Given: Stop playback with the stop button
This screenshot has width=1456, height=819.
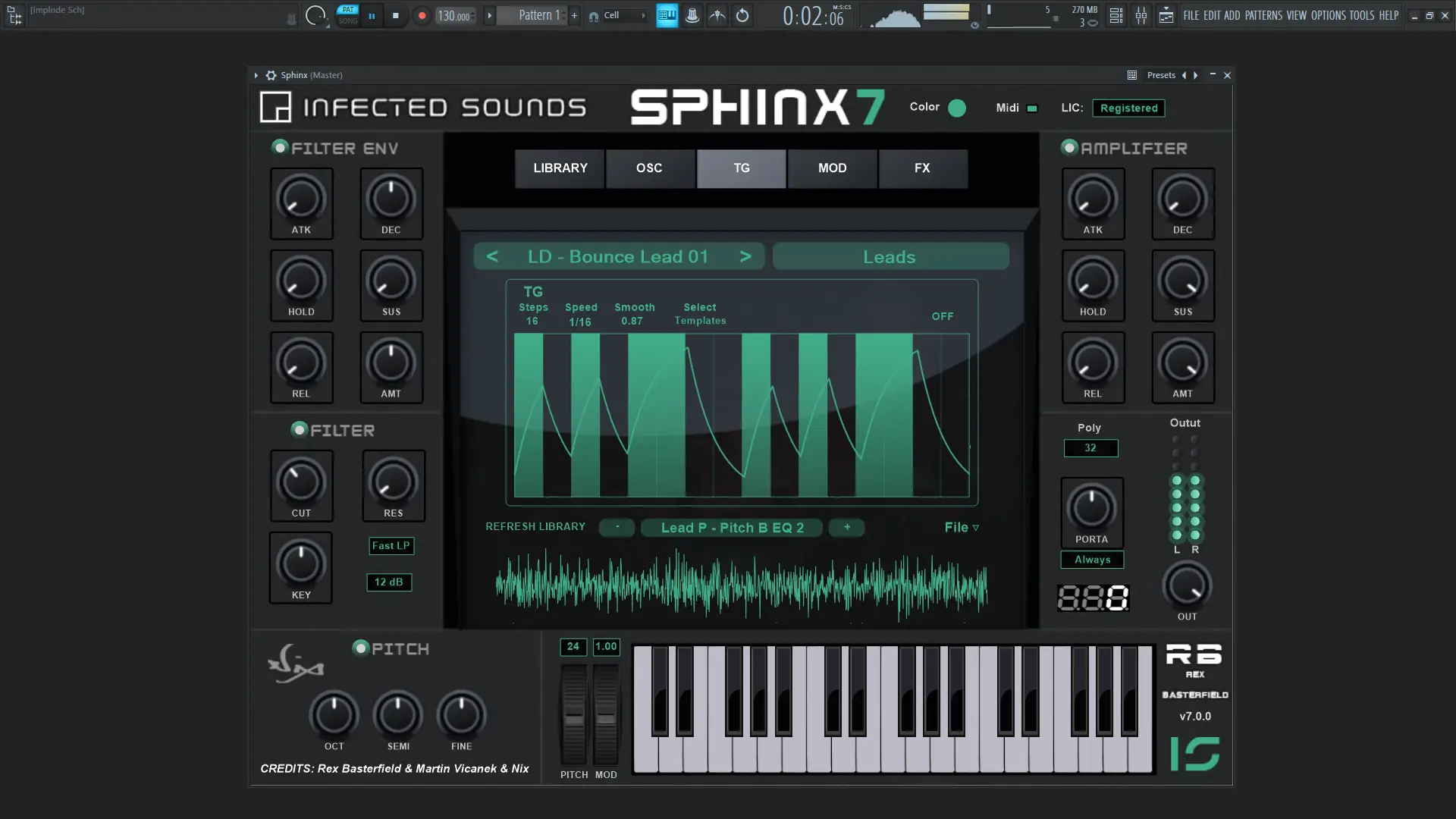Looking at the screenshot, I should tap(395, 16).
